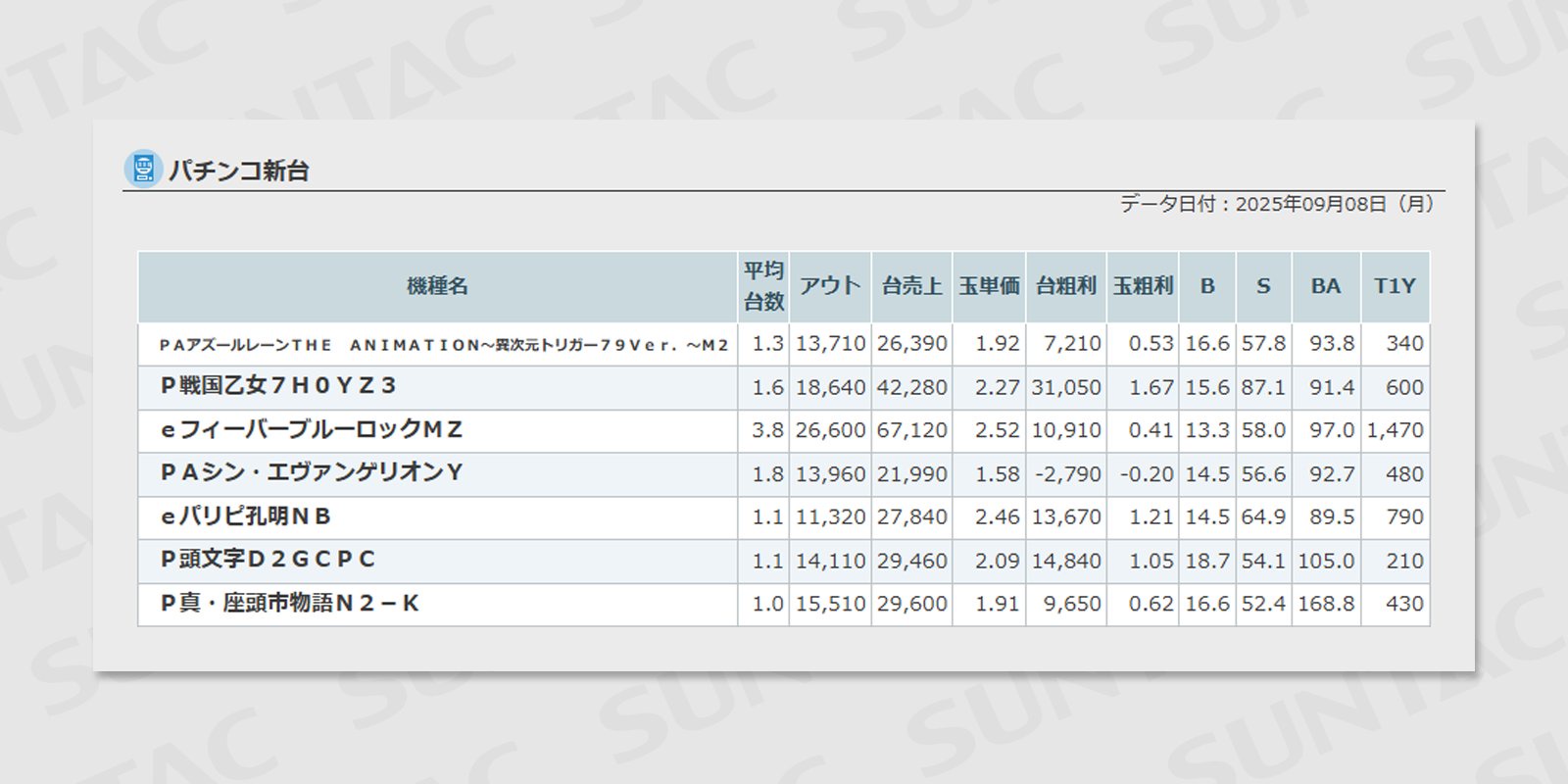
Task: Select the S column header
Action: point(1263,286)
